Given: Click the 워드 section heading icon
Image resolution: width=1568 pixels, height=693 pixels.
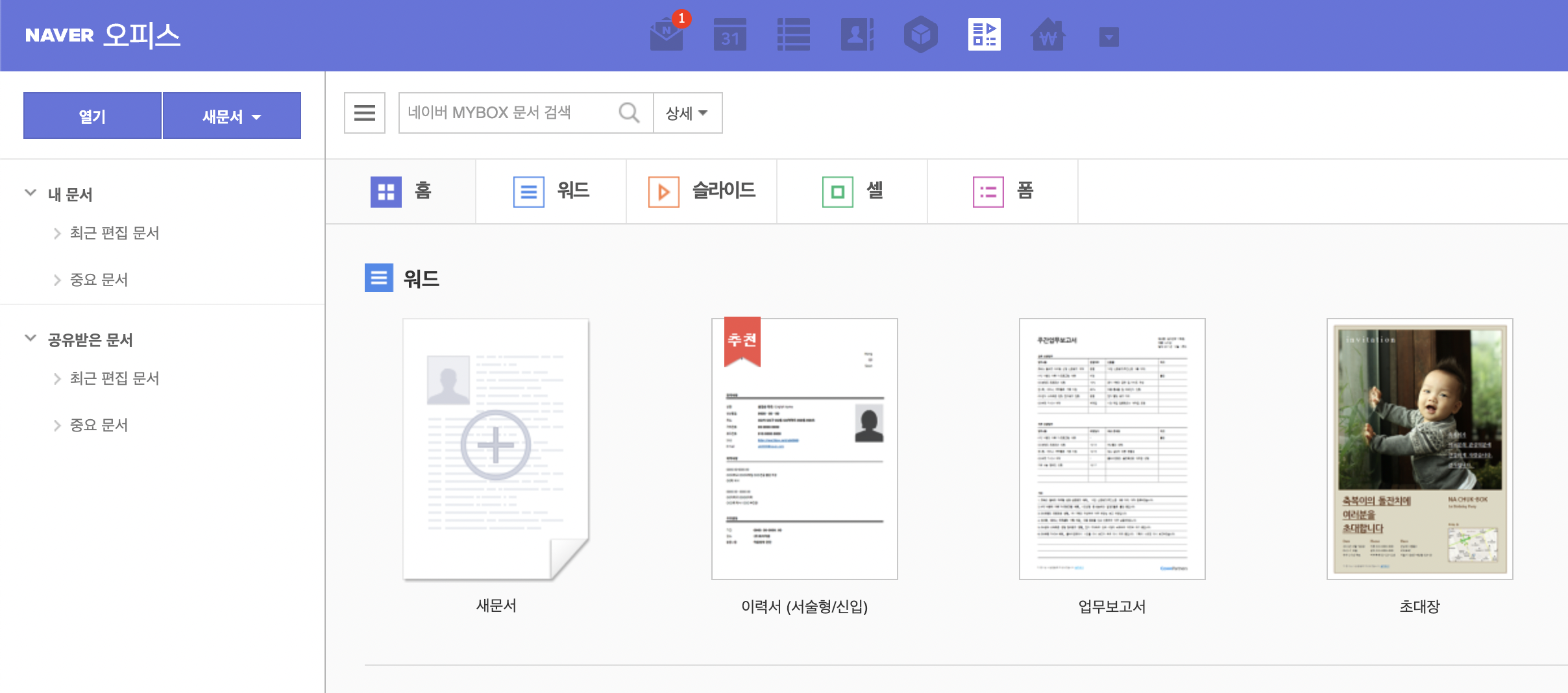Looking at the screenshot, I should [379, 278].
